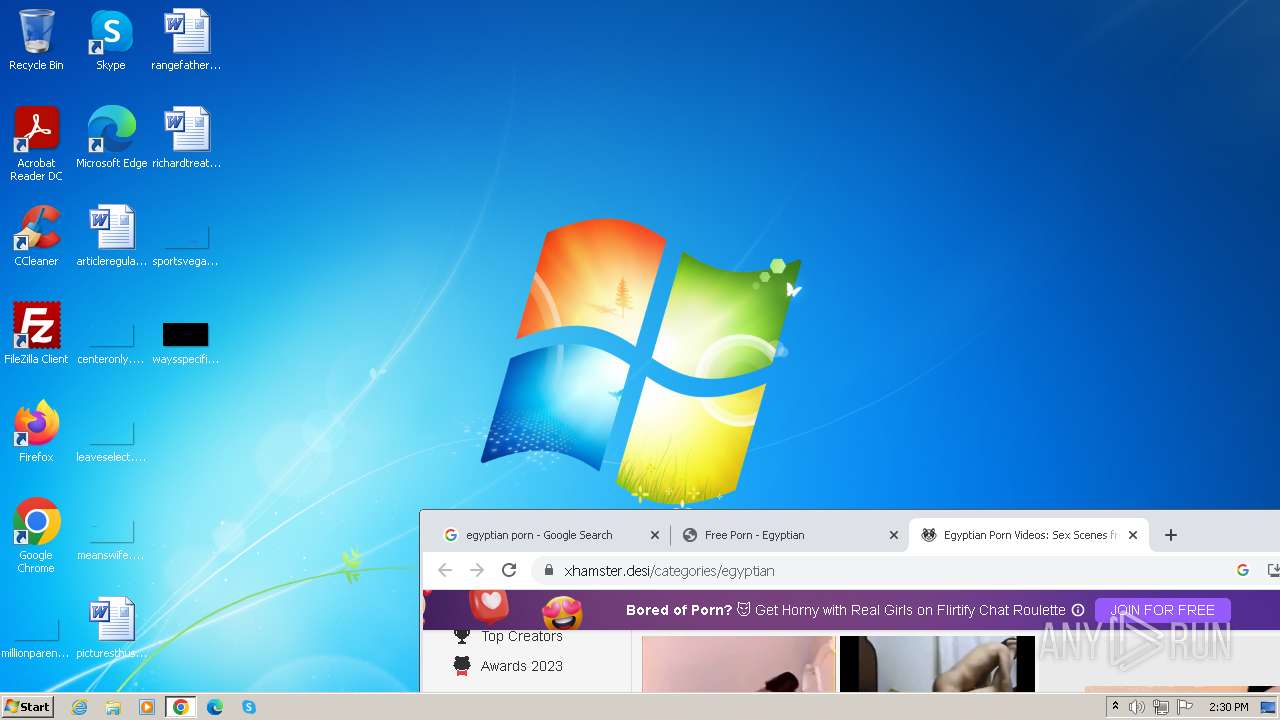View site security lock info
Viewport: 1280px width, 720px height.
[x=548, y=570]
